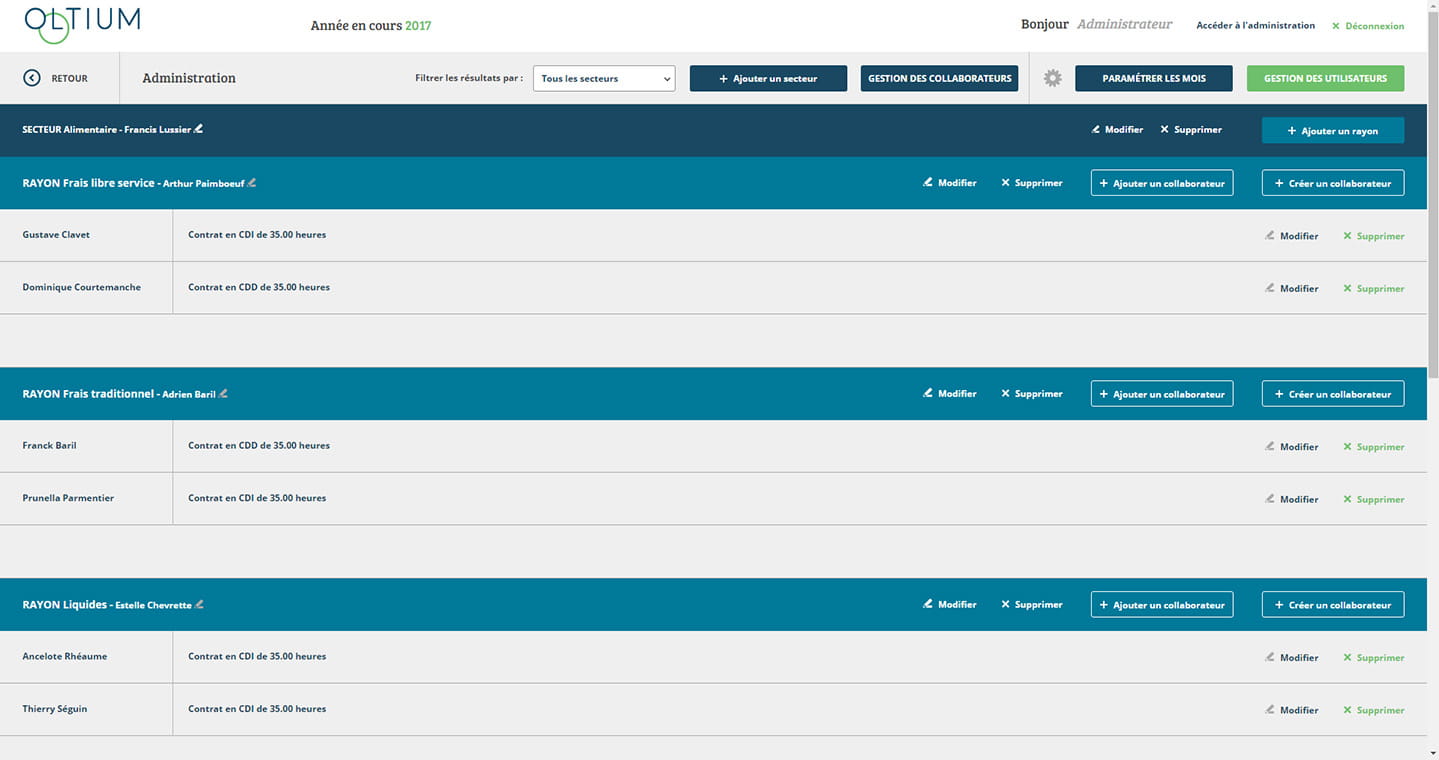
Task: Open Gestion des utilisateurs
Action: coord(1325,78)
